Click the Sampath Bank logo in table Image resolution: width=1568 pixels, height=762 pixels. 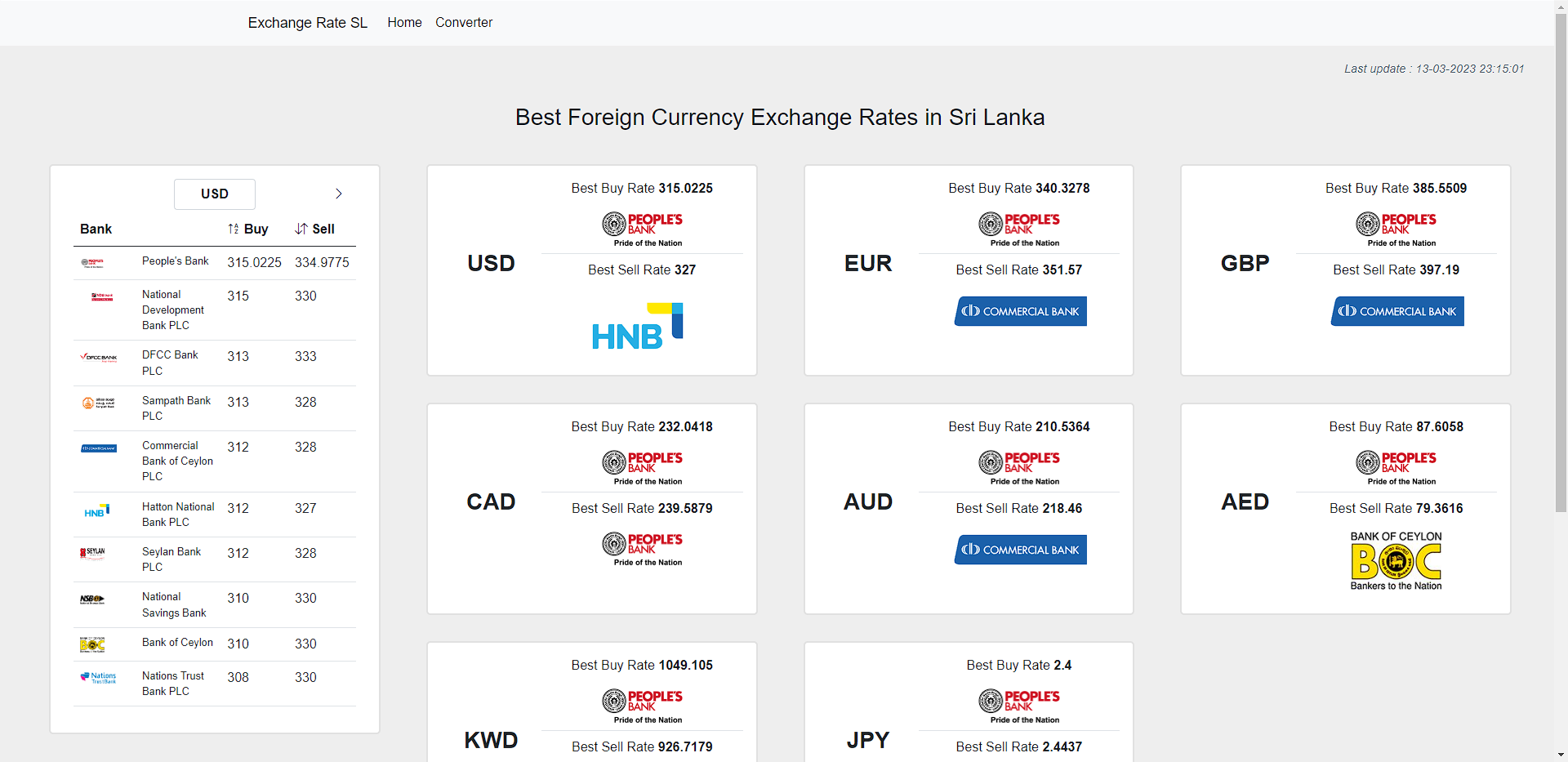99,403
